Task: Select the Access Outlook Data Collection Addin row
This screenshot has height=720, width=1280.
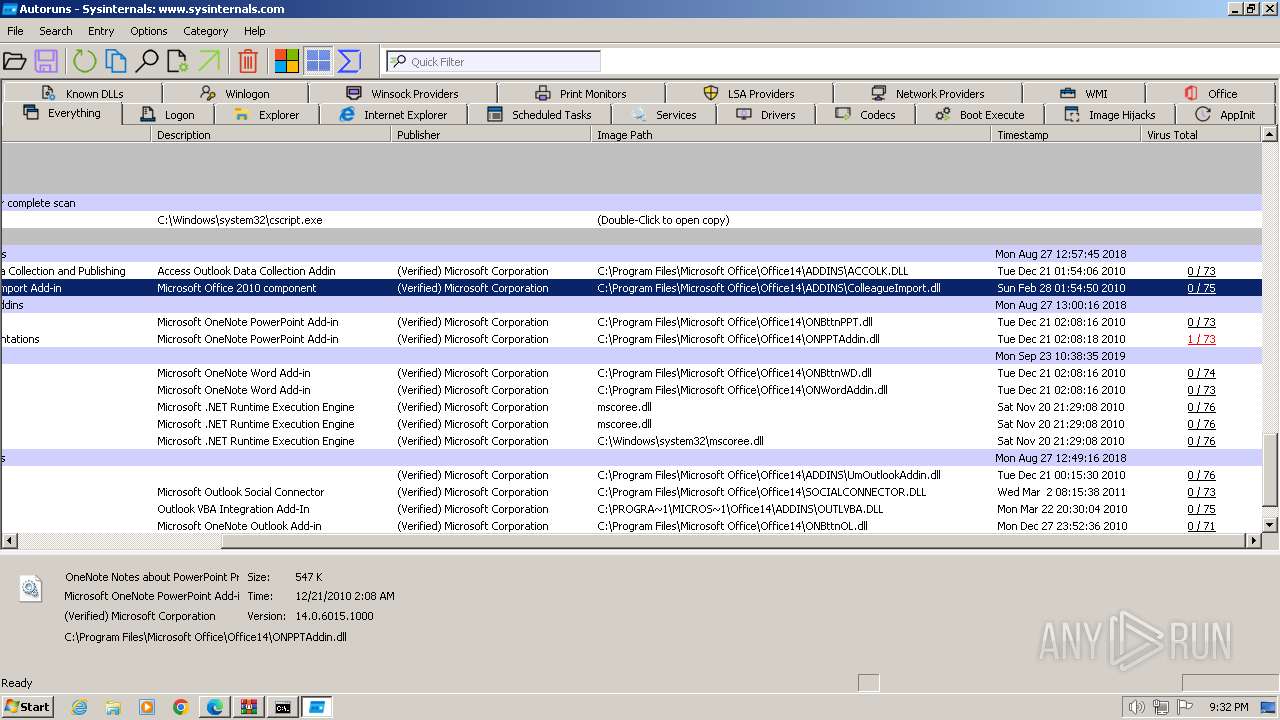Action: [631, 271]
